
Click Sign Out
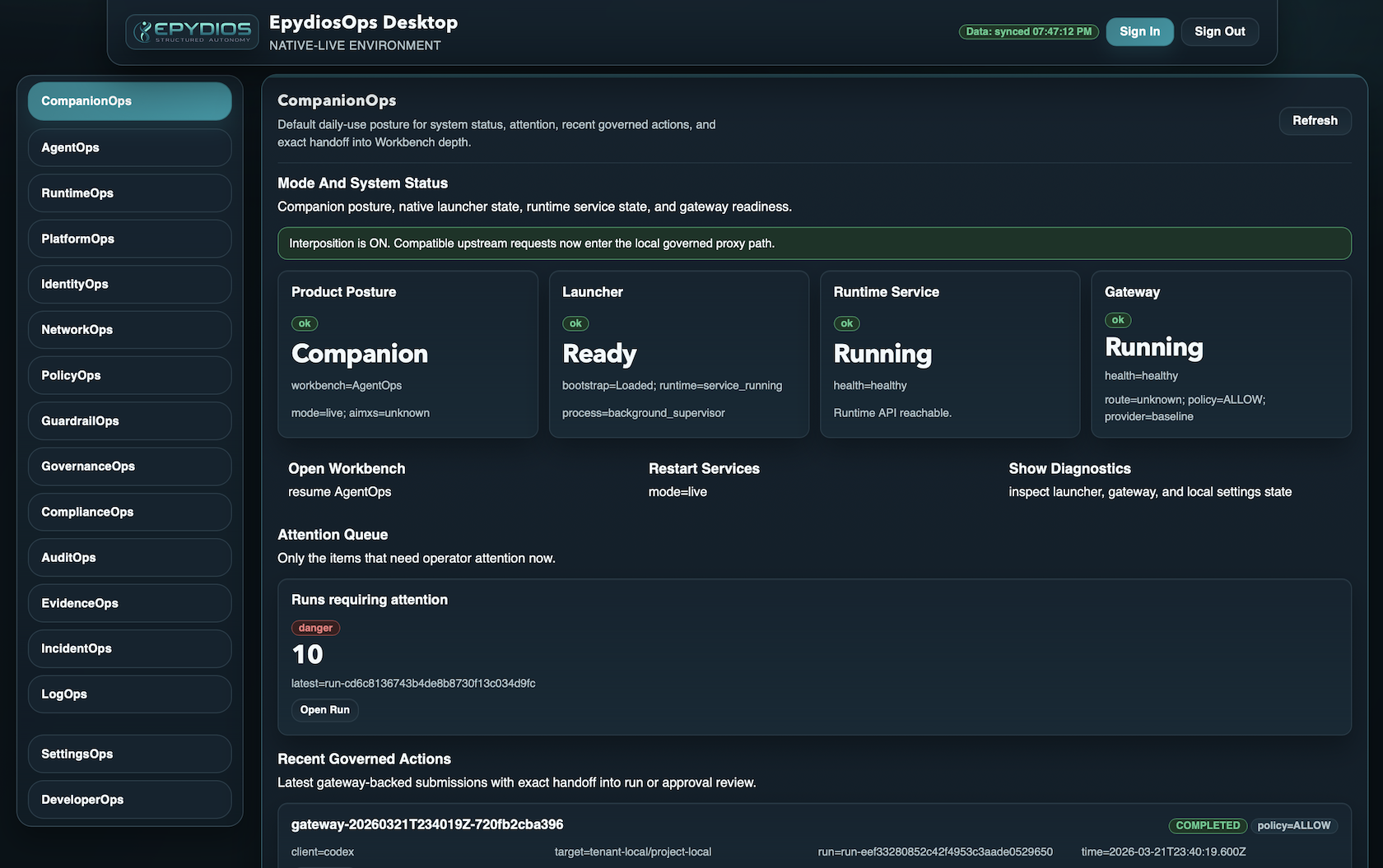pos(1219,31)
